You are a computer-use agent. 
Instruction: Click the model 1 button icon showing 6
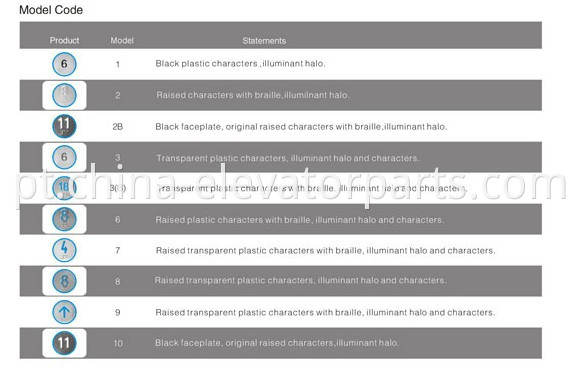pyautogui.click(x=64, y=64)
